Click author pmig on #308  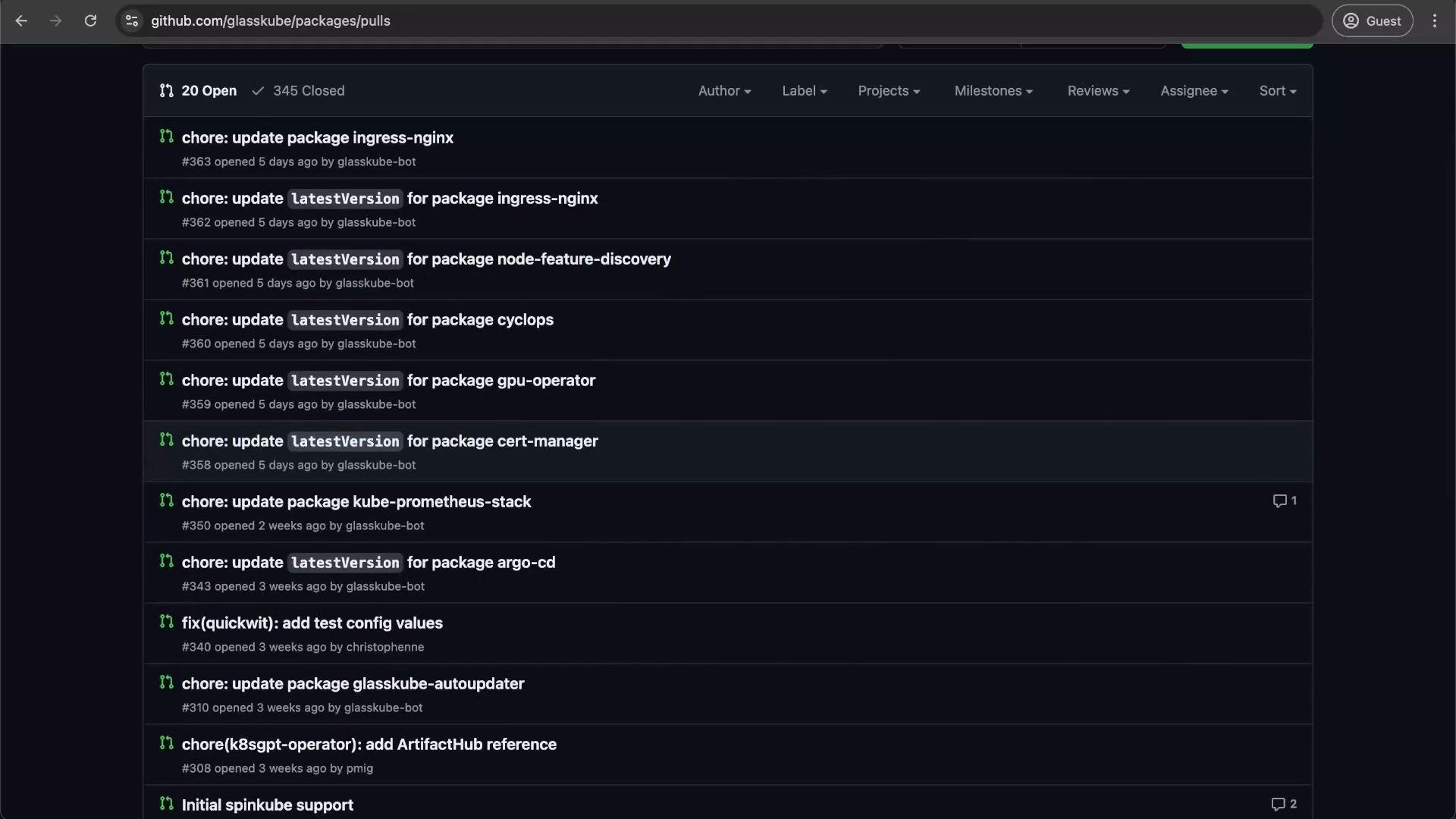359,768
